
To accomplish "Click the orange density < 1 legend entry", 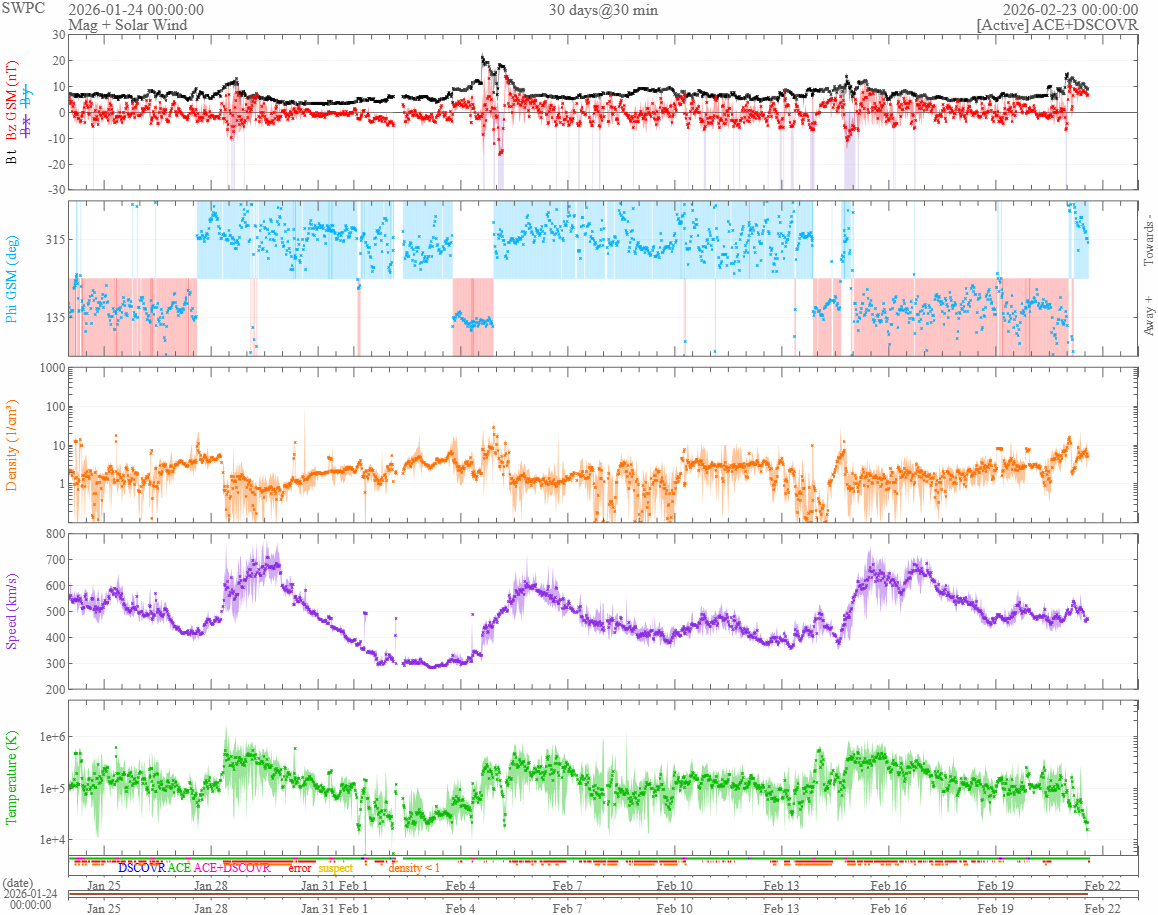I will pos(414,868).
